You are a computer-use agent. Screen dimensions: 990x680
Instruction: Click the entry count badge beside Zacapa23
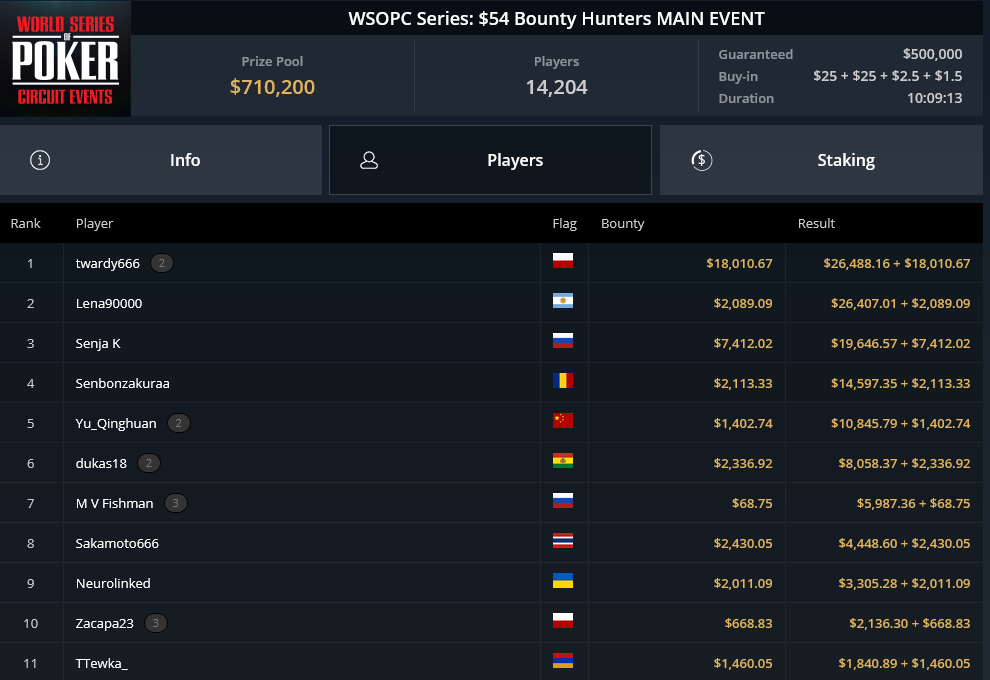pos(155,623)
